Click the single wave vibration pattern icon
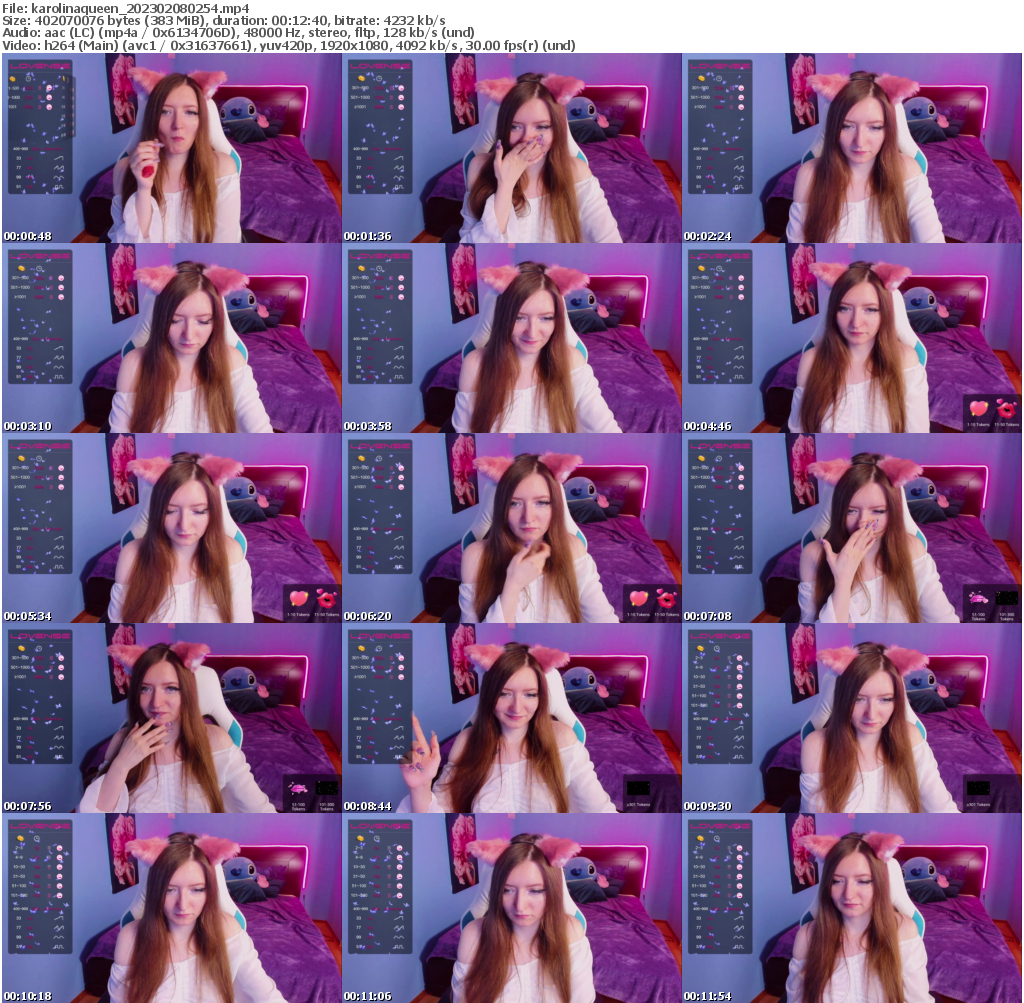Screen dimensions: 1024x1003 [x=58, y=159]
